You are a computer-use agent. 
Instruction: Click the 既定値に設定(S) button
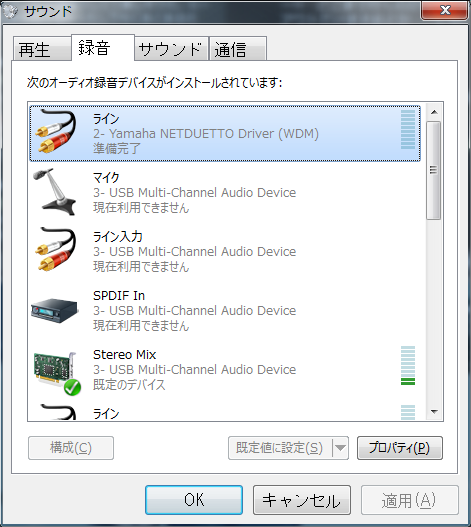click(280, 448)
